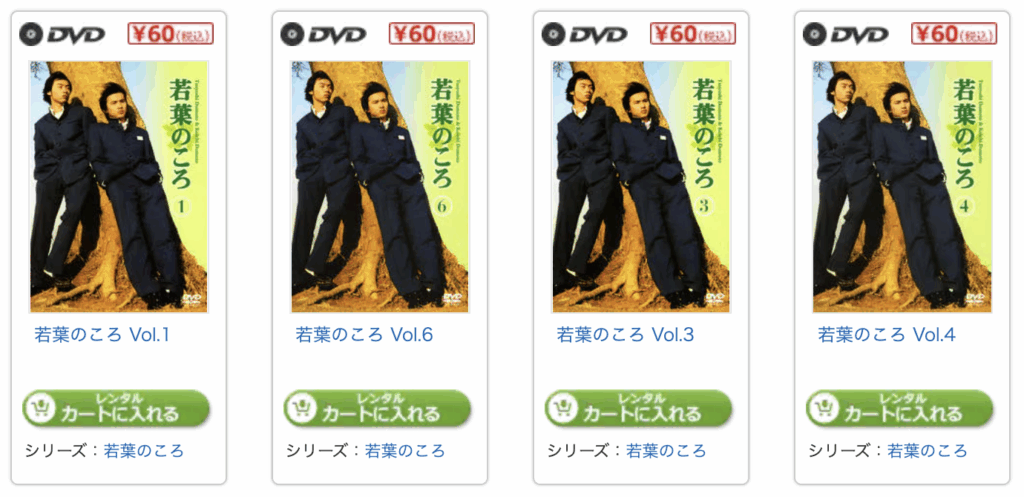The height and width of the screenshot is (497, 1024).
Task: Click the ¥60 price tag on Vol.6
Action: click(x=432, y=34)
